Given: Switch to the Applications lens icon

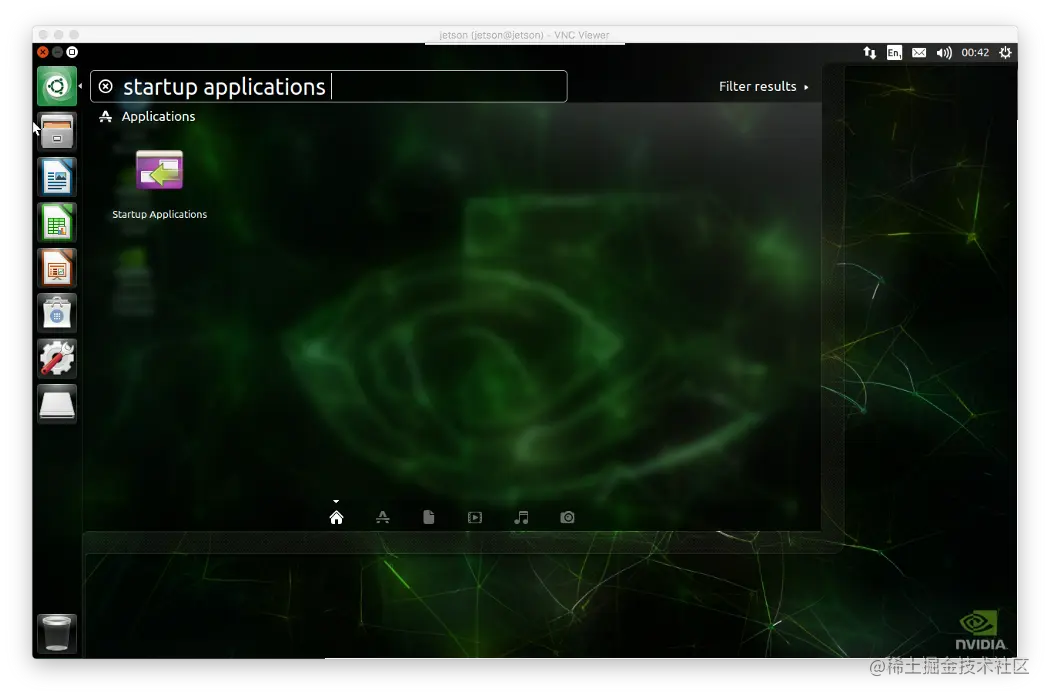Looking at the screenshot, I should coord(382,518).
